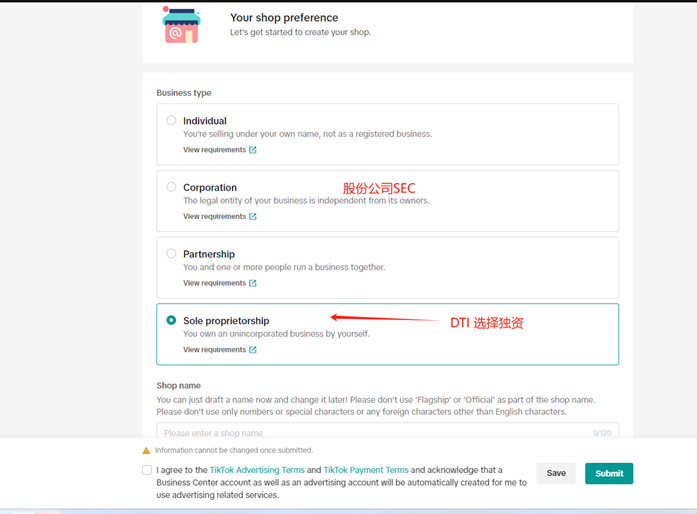Open the TikTok Payment Terms link
Screen dimensions: 697x514
[x=365, y=470]
